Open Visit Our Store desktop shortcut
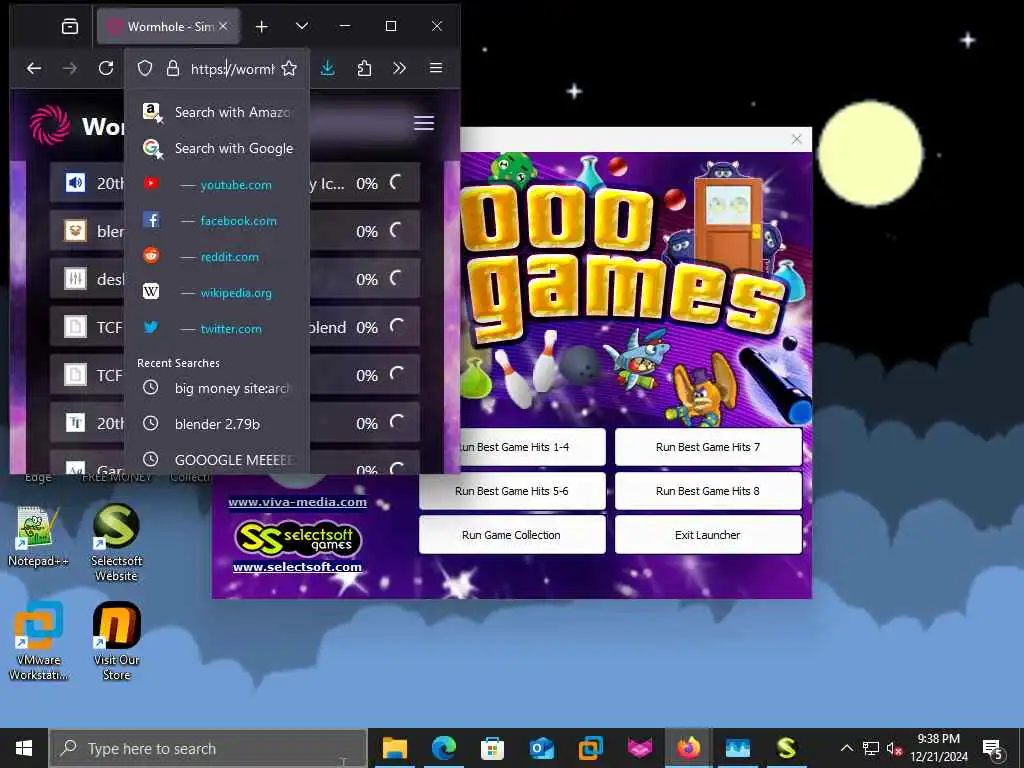 [x=116, y=641]
